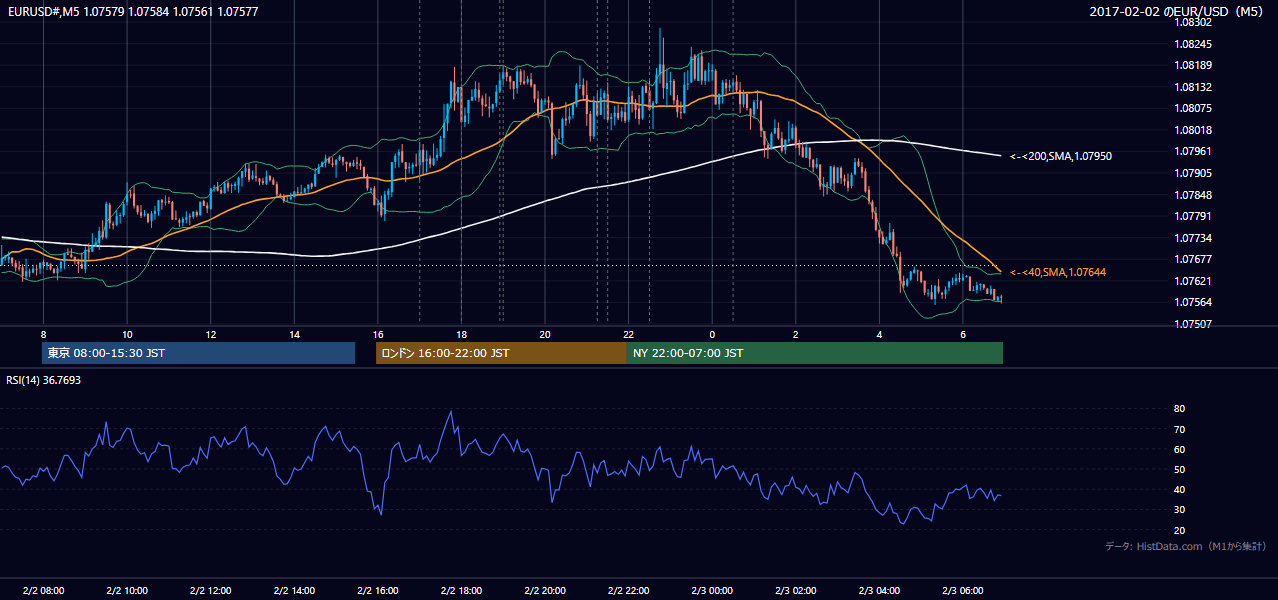
Task: Click RSI scale level 60
Action: pos(1179,449)
